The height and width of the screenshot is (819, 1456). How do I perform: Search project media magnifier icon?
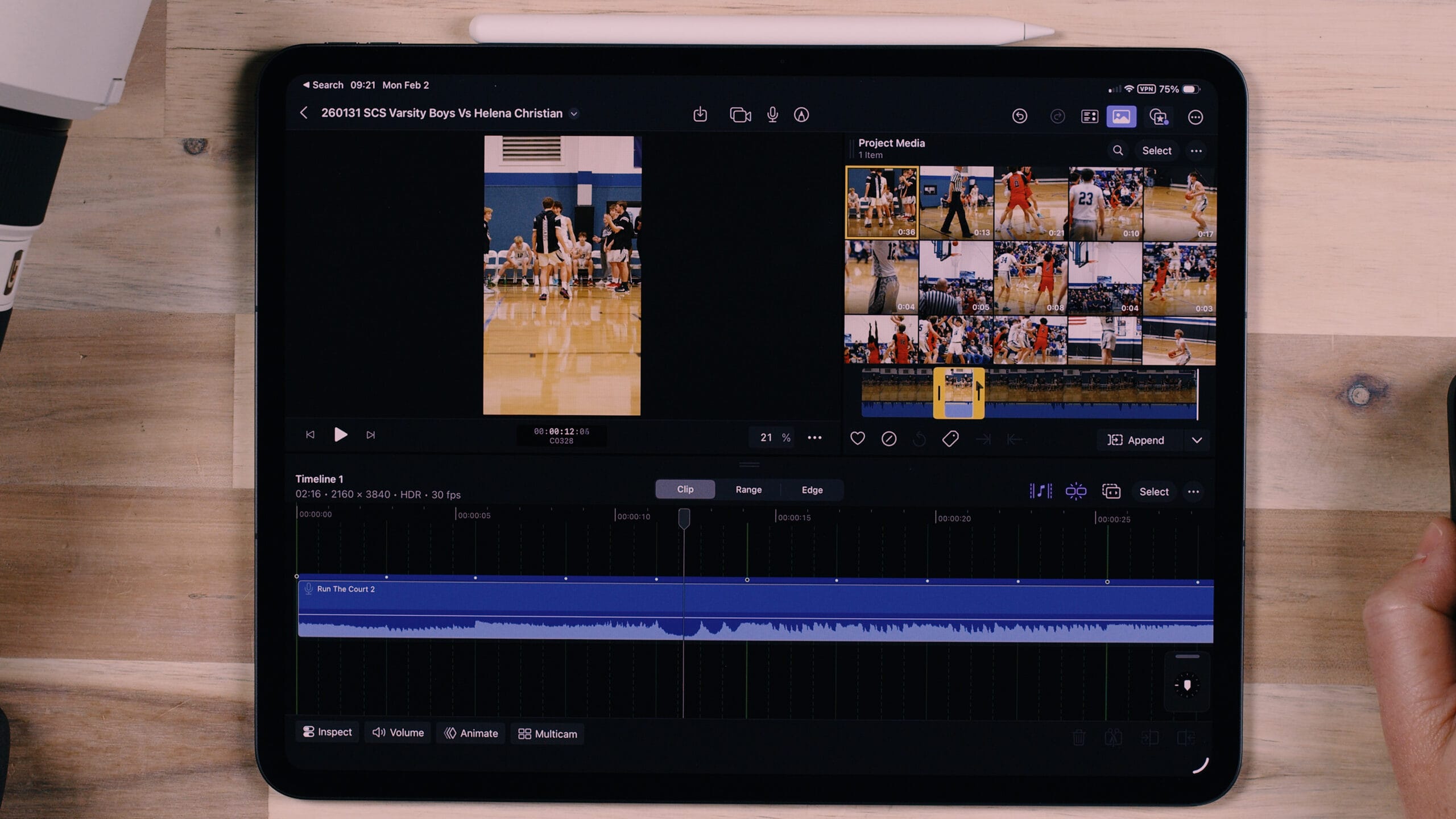1118,150
